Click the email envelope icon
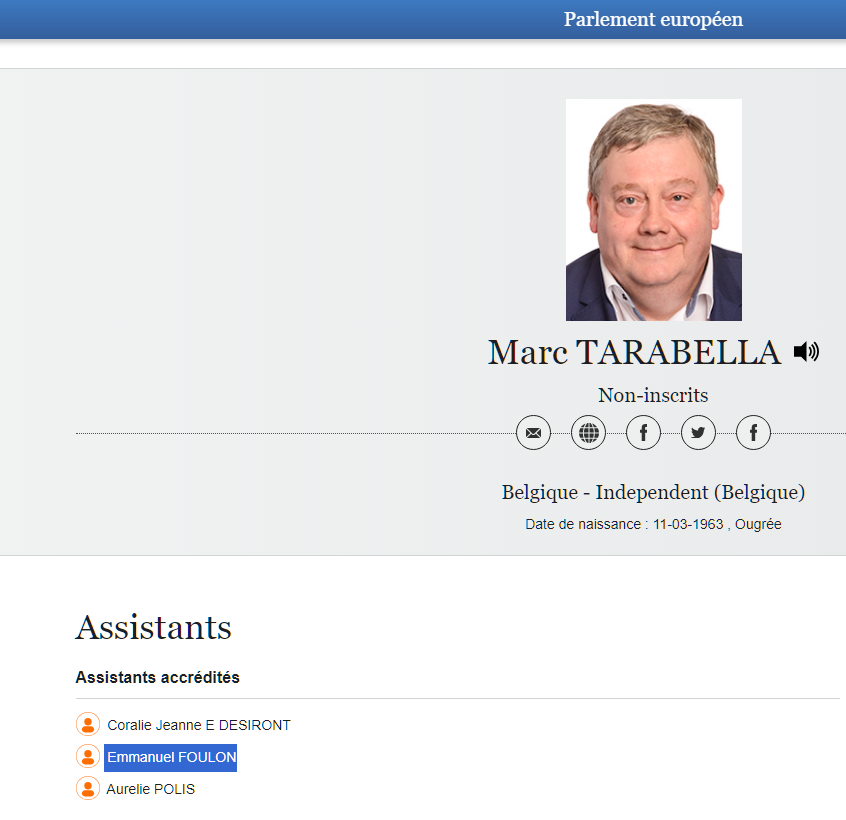846x820 pixels. (533, 433)
